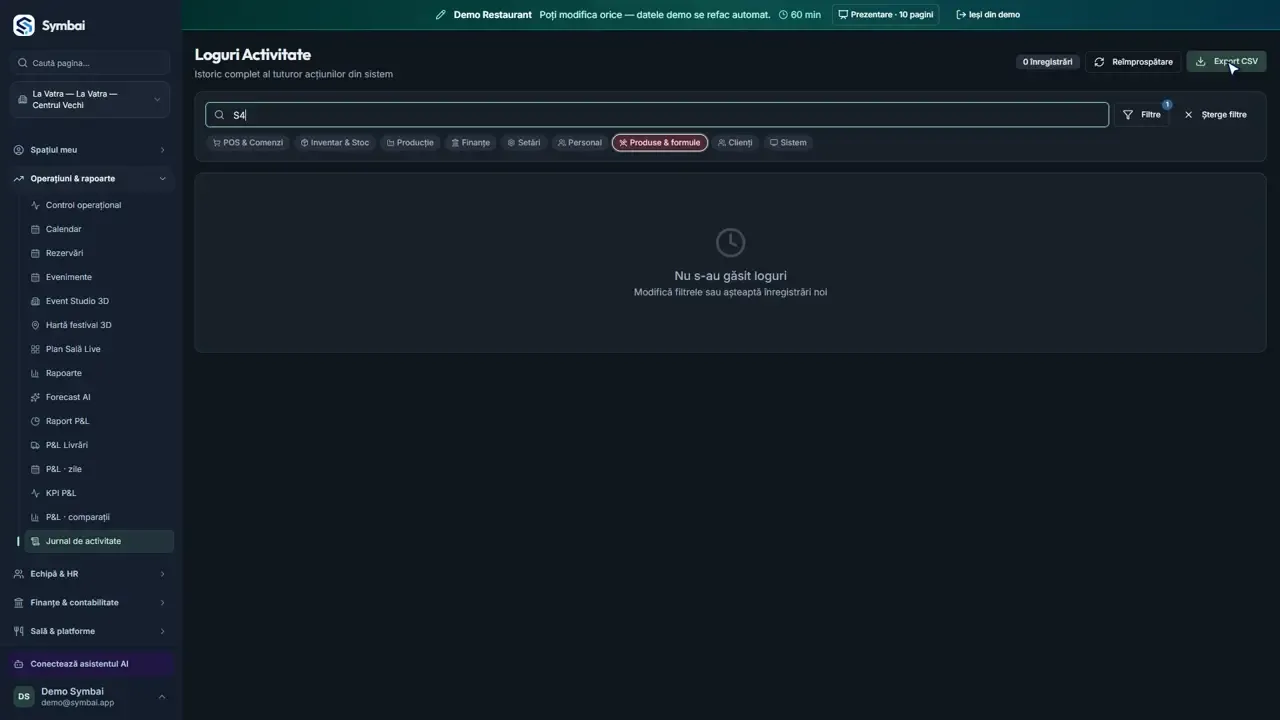Click the logs search field containing S4
1280x720 pixels.
pyautogui.click(x=657, y=115)
